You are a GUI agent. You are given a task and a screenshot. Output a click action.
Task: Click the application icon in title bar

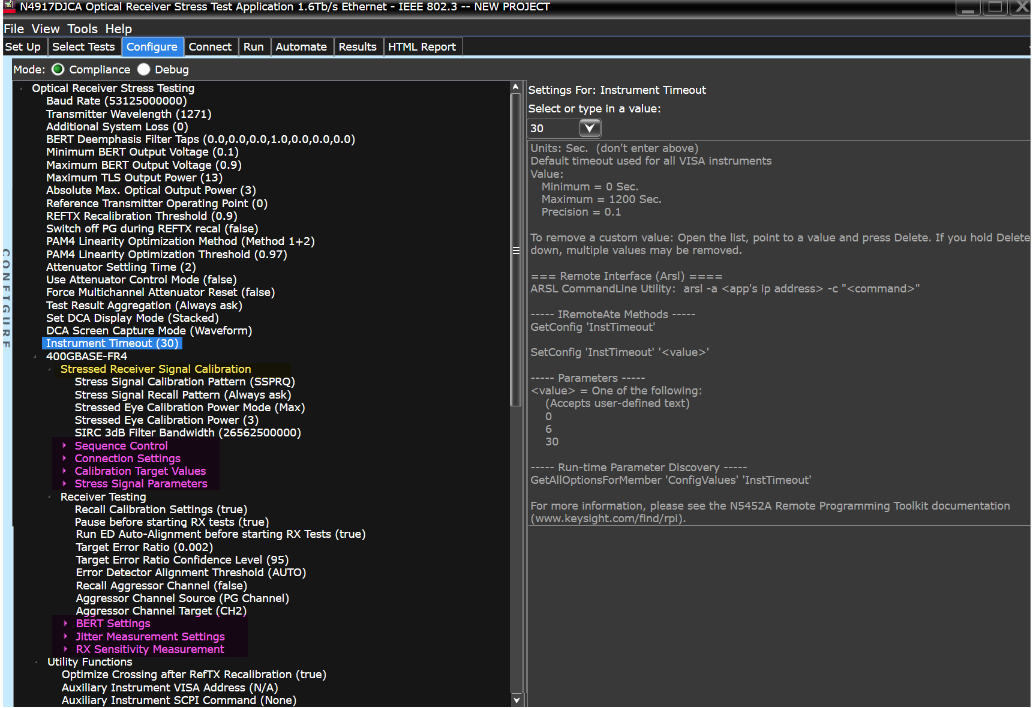pyautogui.click(x=9, y=7)
